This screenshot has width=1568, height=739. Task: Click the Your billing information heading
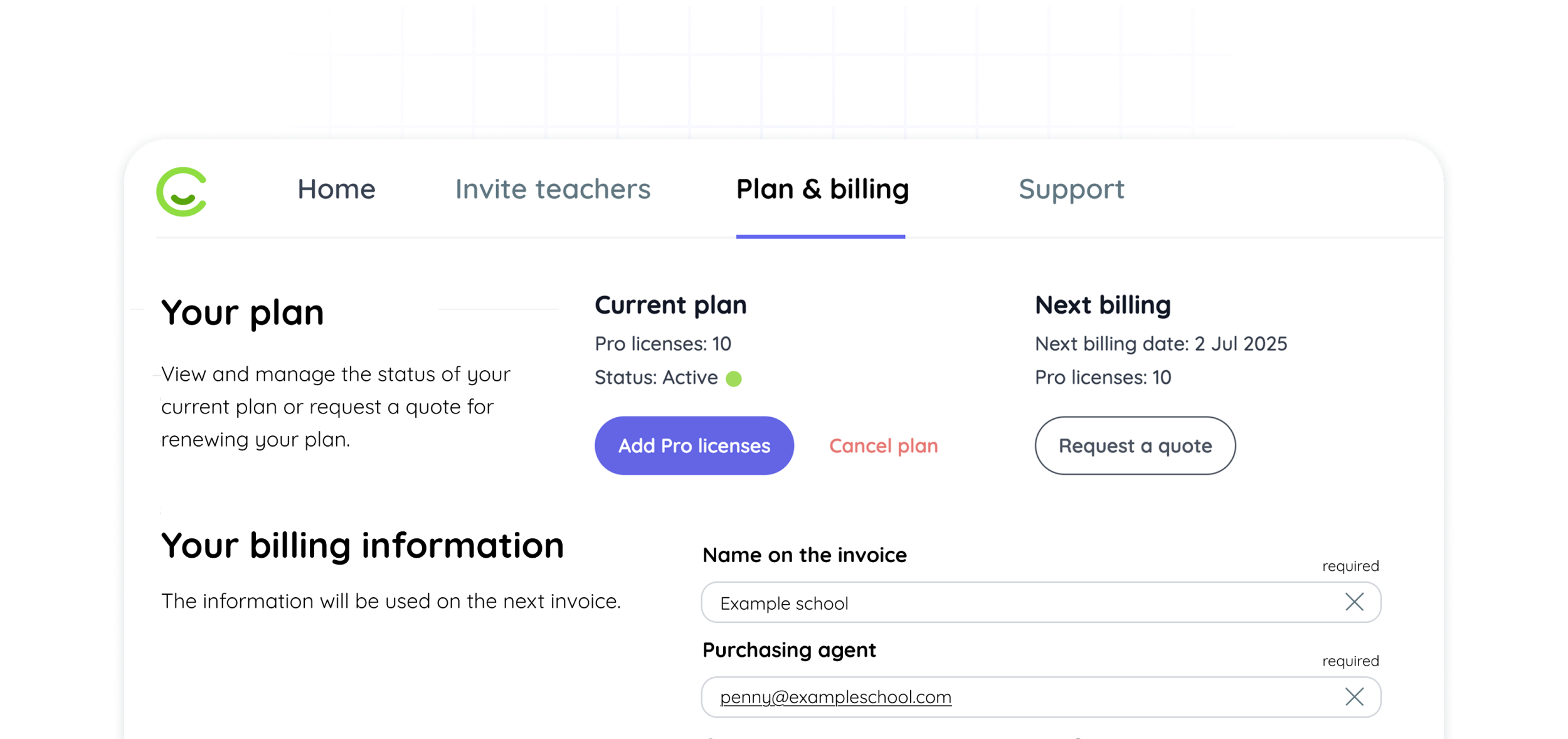click(x=363, y=545)
